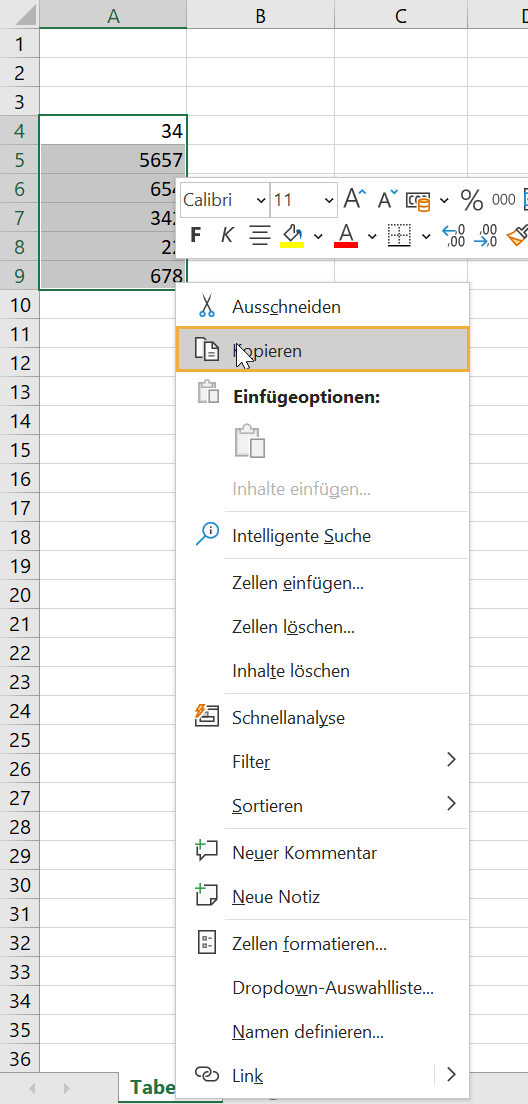Open borders dropdown arrow
The height and width of the screenshot is (1104, 528).
tap(426, 236)
